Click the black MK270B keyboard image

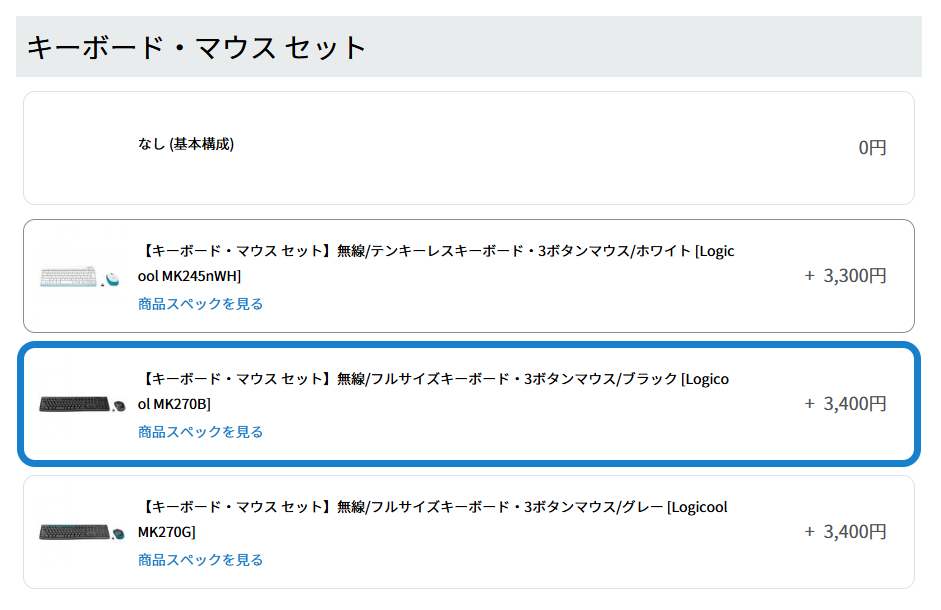74,404
